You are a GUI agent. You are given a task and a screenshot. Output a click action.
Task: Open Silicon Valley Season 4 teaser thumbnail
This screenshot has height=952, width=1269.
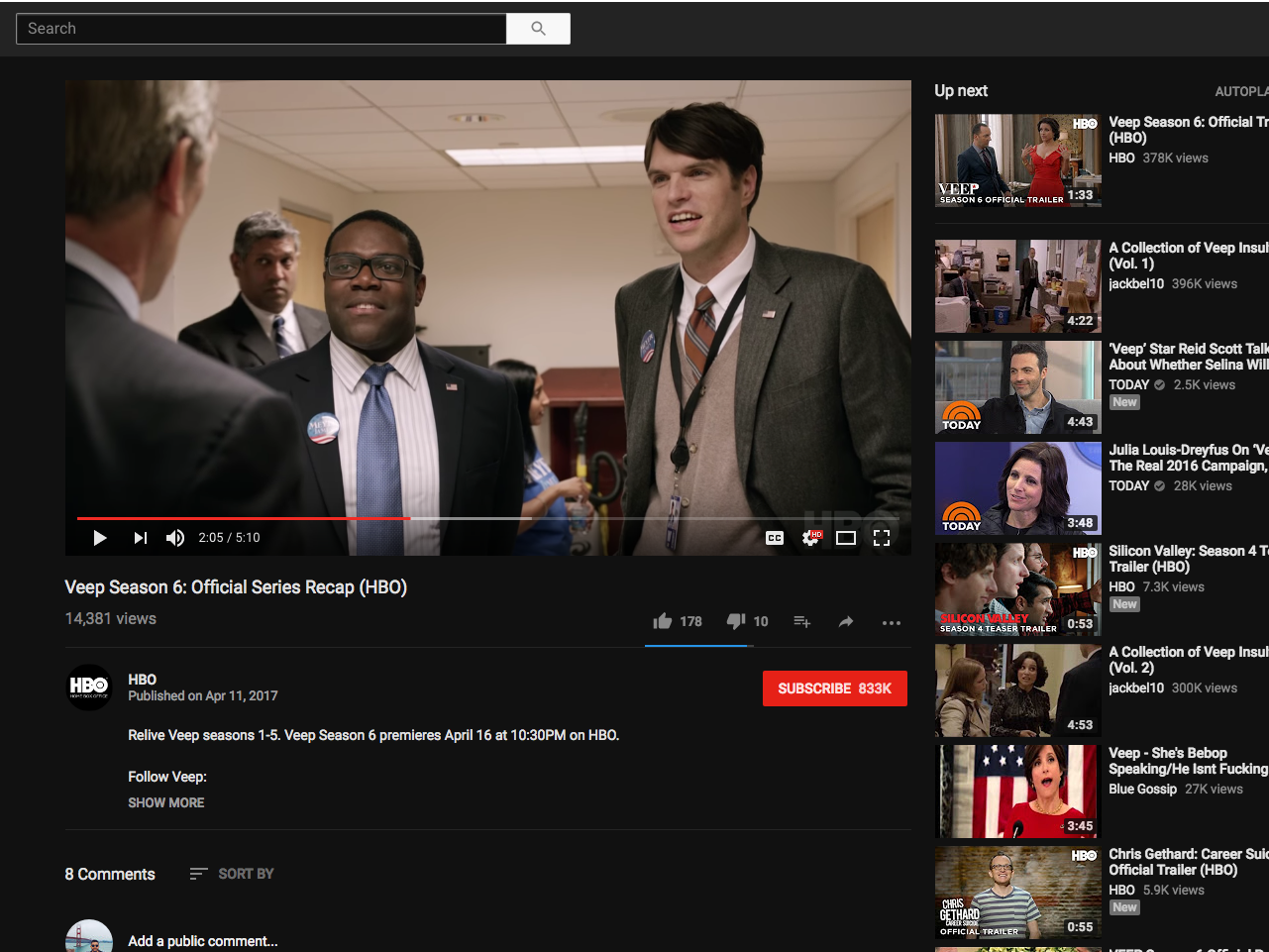pos(1017,589)
